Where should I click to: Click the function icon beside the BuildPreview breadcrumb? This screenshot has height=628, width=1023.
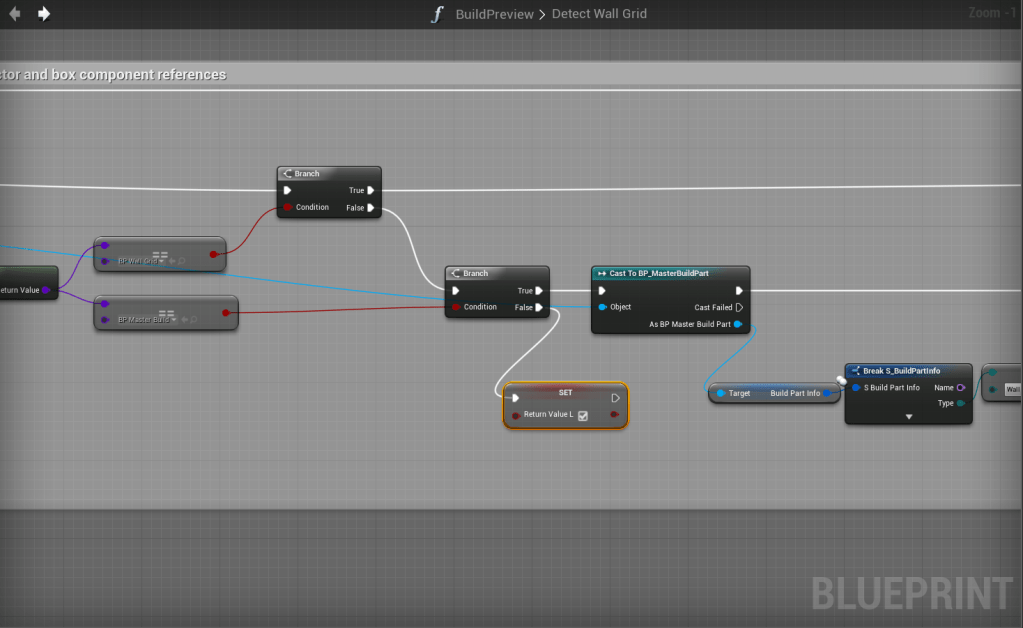pyautogui.click(x=436, y=14)
